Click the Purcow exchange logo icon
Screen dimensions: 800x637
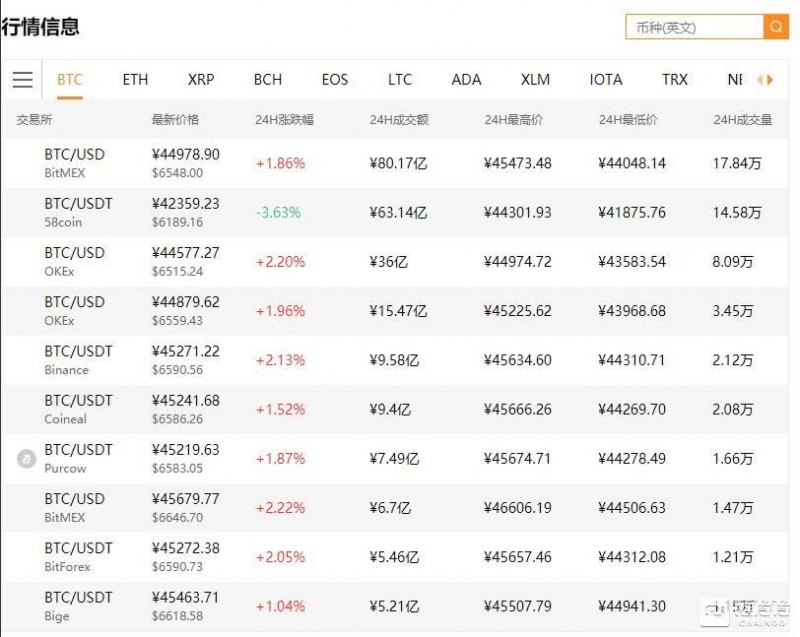[x=27, y=458]
